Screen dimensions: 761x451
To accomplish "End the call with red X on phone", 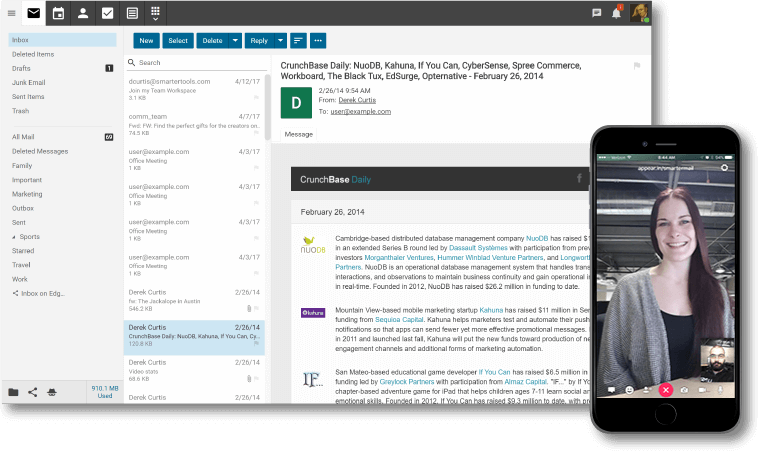I will tap(666, 390).
